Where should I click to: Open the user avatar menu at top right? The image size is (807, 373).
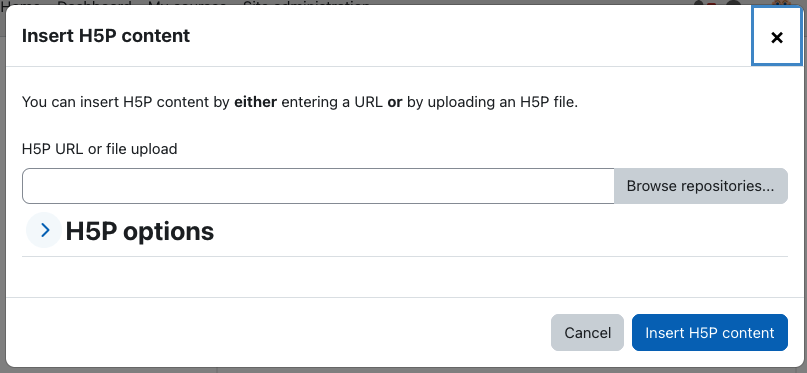(x=782, y=3)
